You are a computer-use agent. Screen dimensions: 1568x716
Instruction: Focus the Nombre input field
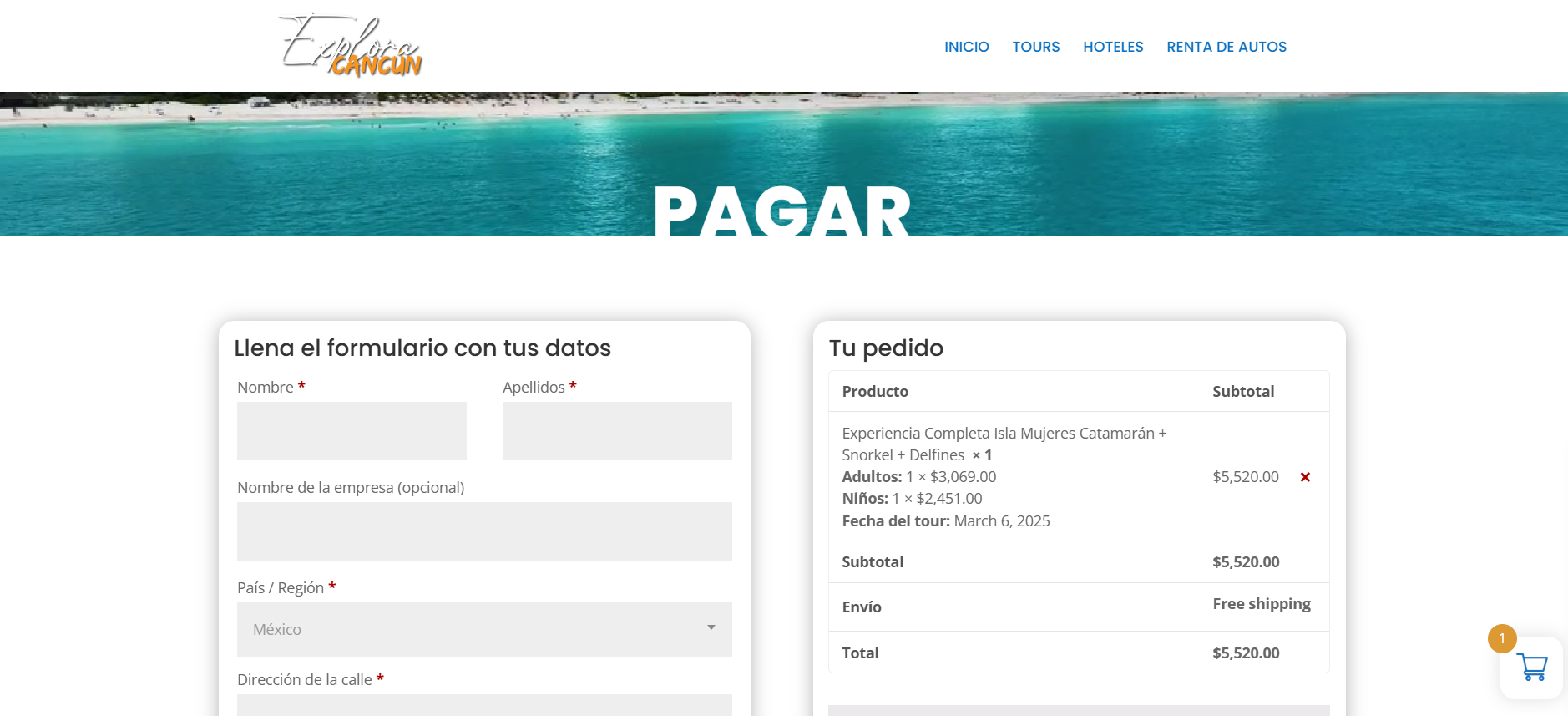tap(352, 431)
